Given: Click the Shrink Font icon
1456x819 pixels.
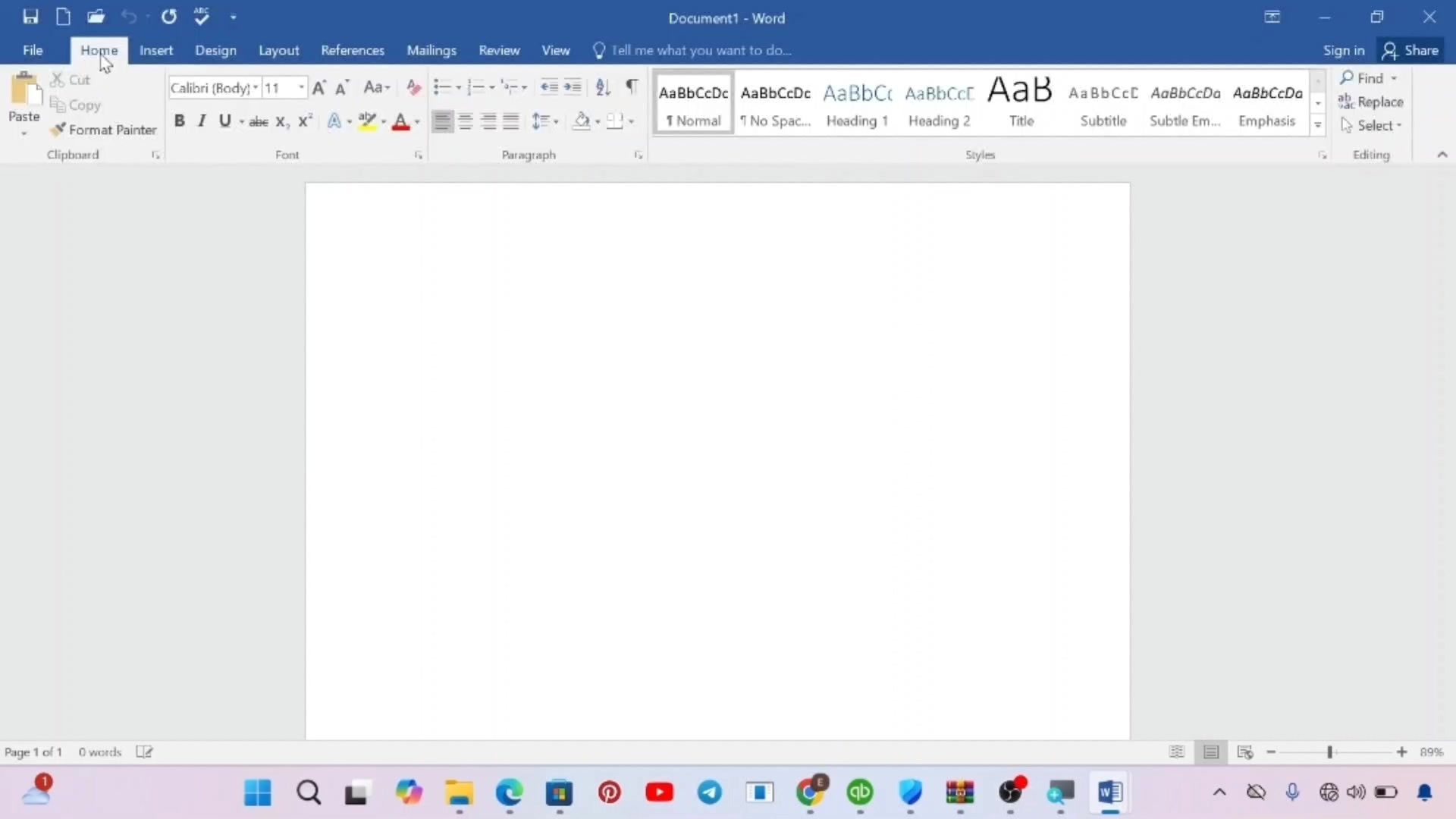Looking at the screenshot, I should tap(342, 87).
